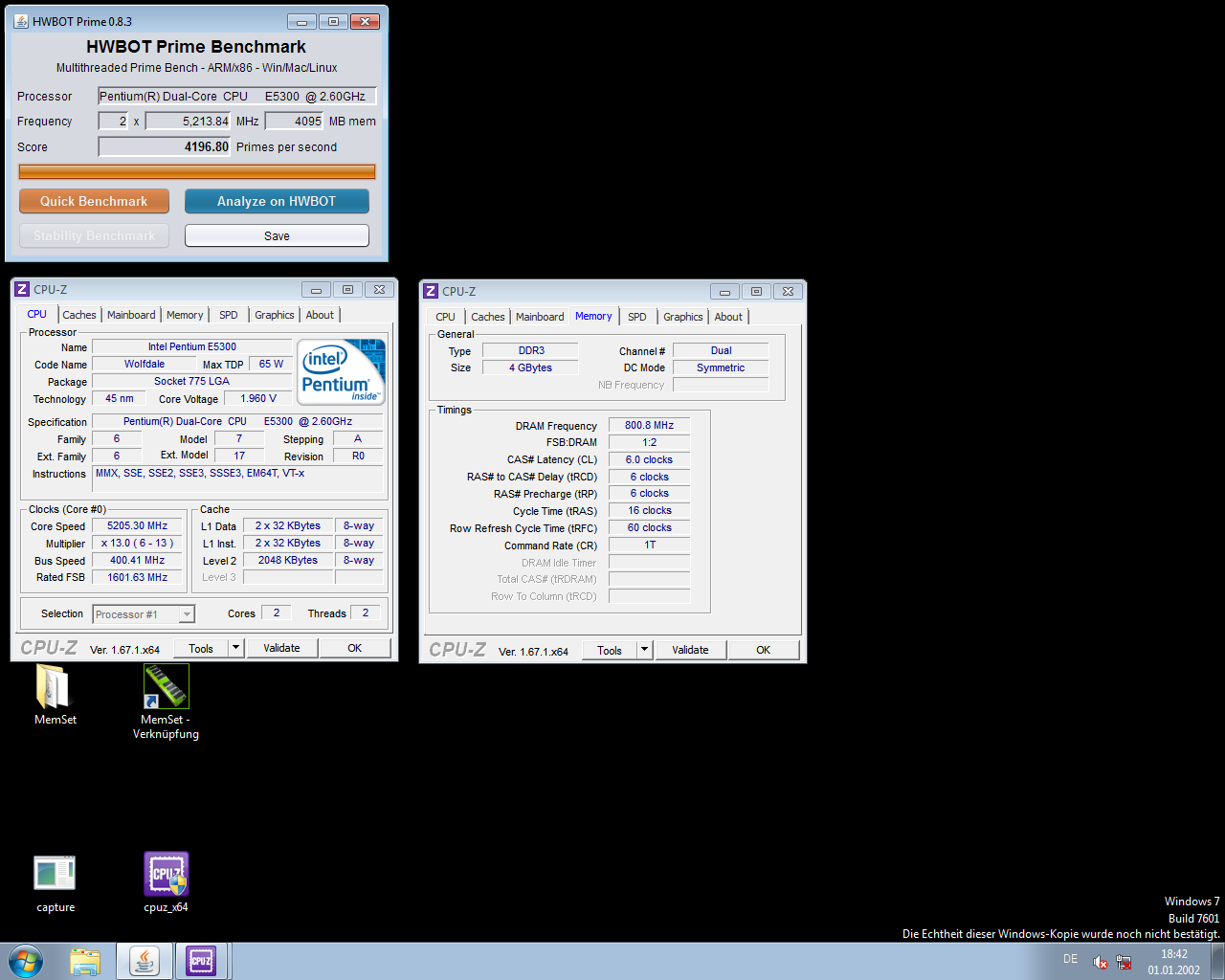1225x980 pixels.
Task: Click the Show desktop strip at the end of the taskbar
Action: pyautogui.click(x=1217, y=961)
